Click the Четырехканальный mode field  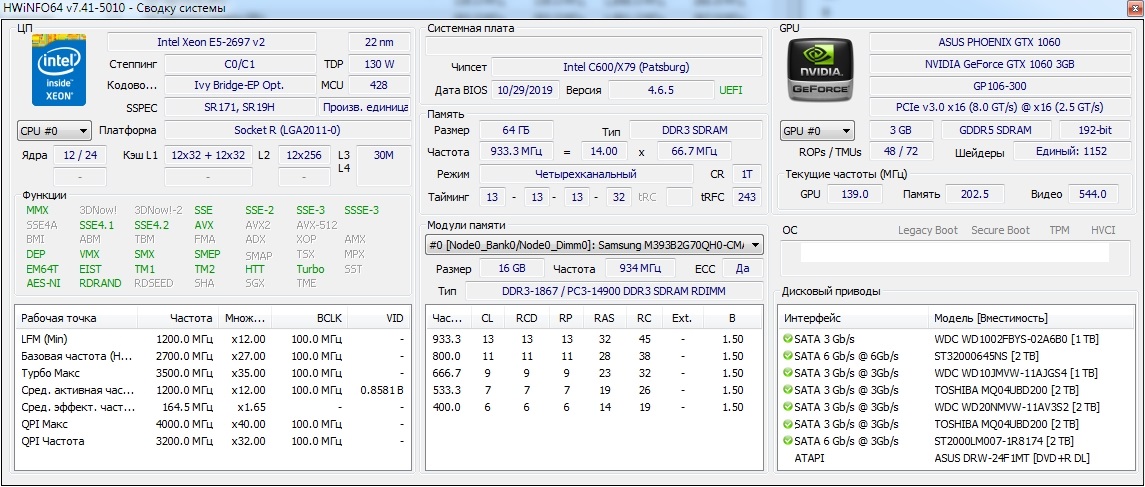pyautogui.click(x=586, y=175)
